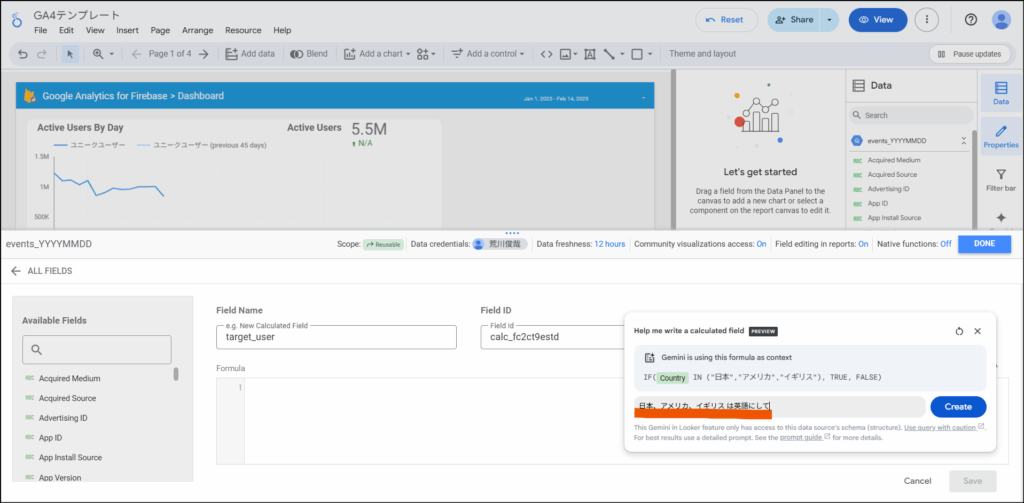The height and width of the screenshot is (503, 1024).
Task: Close the Help me write panel
Action: (978, 331)
